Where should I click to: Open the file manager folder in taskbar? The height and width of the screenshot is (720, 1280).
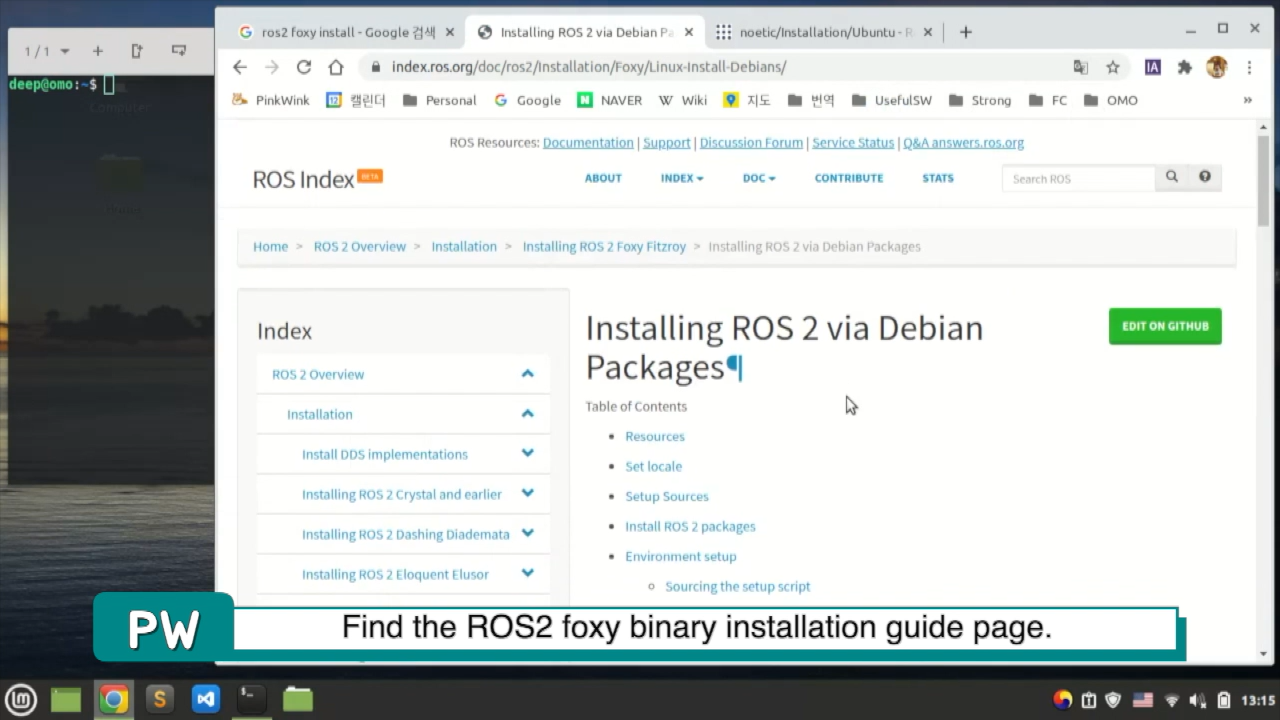[298, 699]
